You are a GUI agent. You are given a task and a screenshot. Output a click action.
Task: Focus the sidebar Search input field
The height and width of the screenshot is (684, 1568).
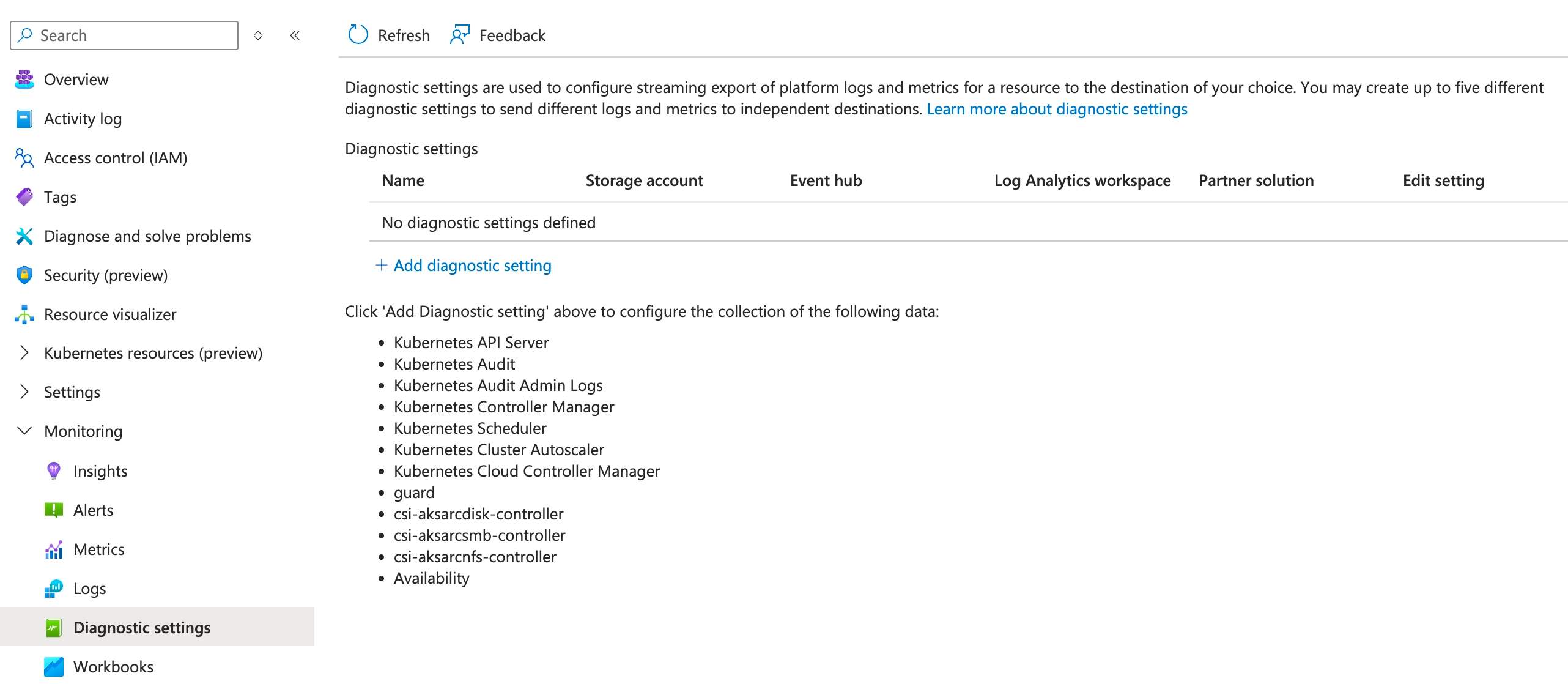point(124,35)
